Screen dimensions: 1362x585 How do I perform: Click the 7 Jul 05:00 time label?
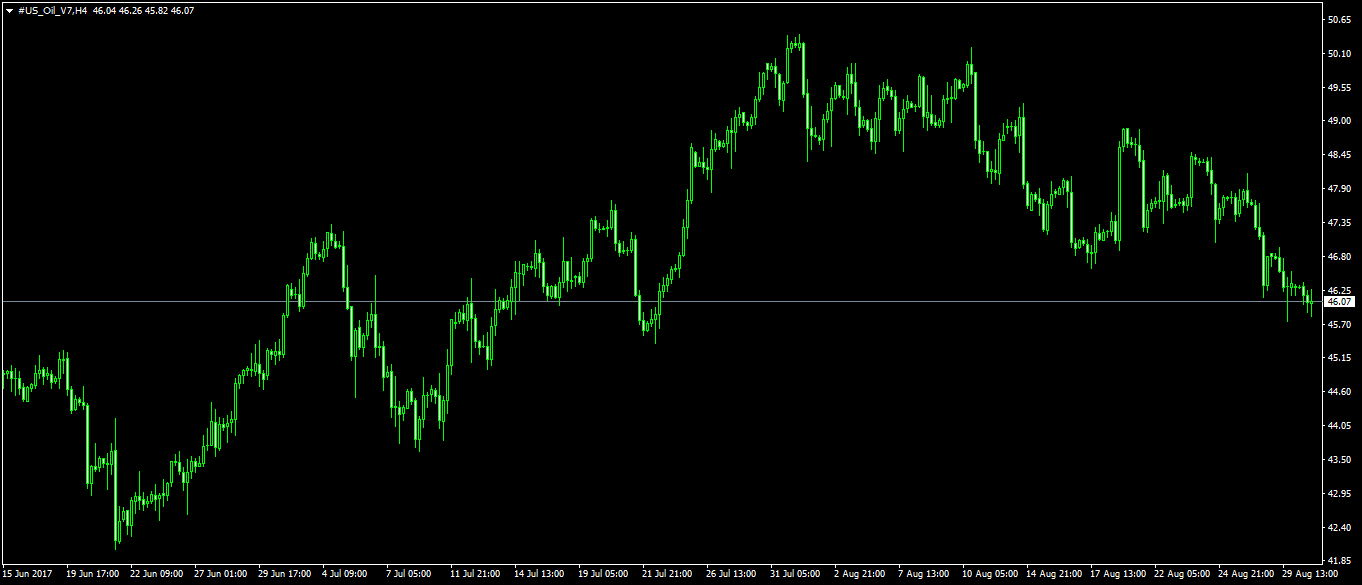410,575
